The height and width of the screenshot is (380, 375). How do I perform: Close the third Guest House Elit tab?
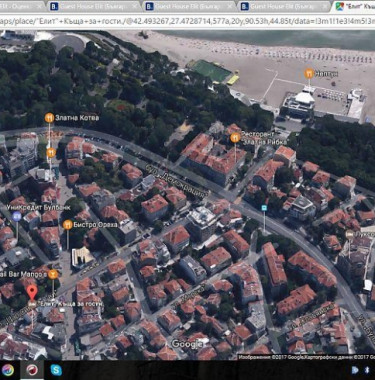[x=230, y=6]
